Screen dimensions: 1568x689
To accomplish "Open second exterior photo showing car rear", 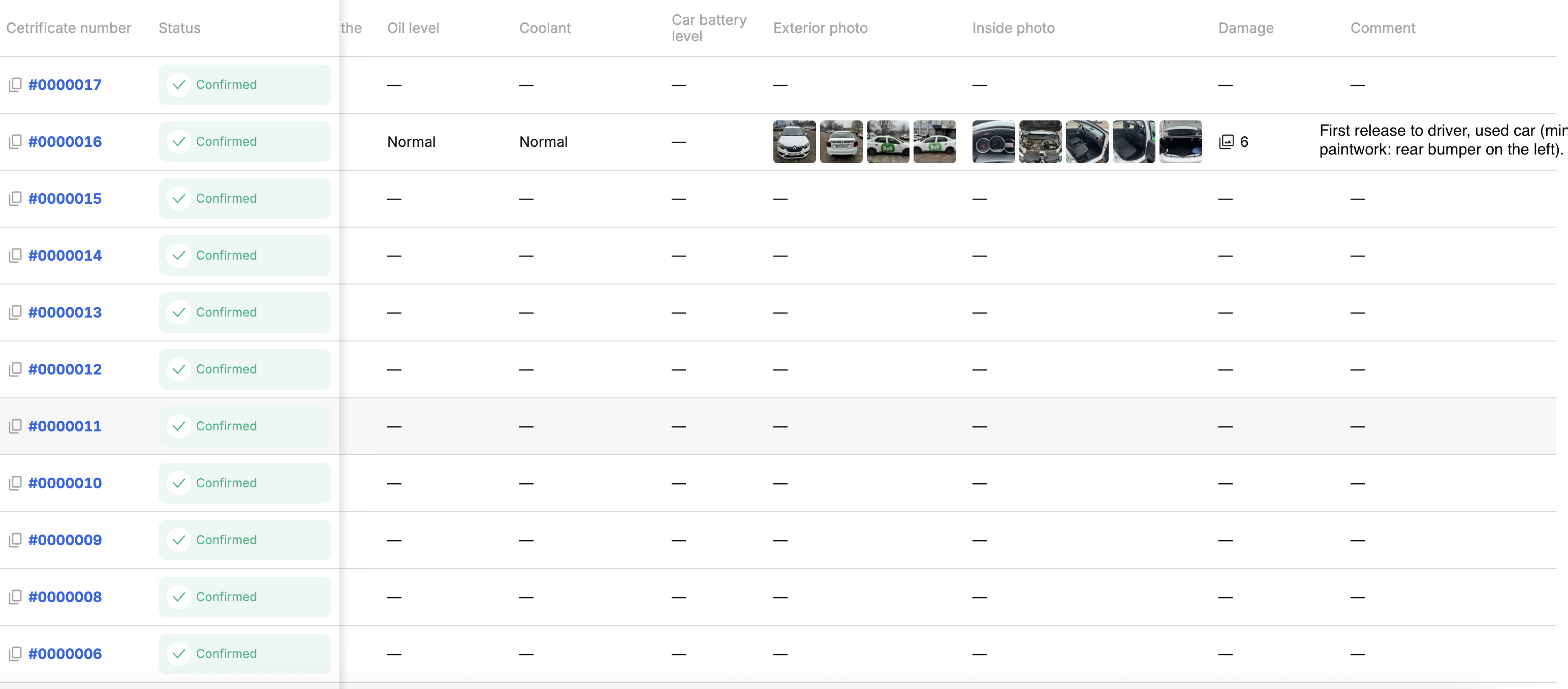I will pos(841,142).
